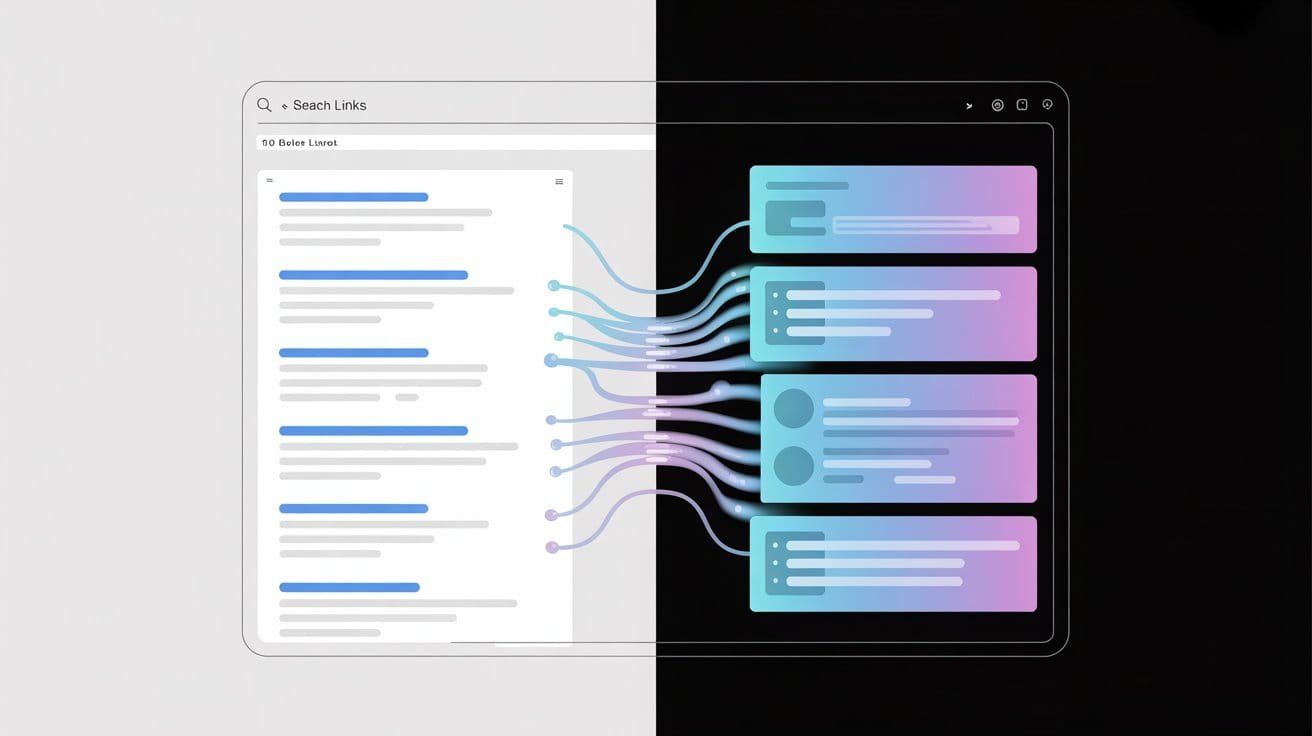1312x736 pixels.
Task: Click the lower circular avatar in third gradient card
Action: [794, 466]
